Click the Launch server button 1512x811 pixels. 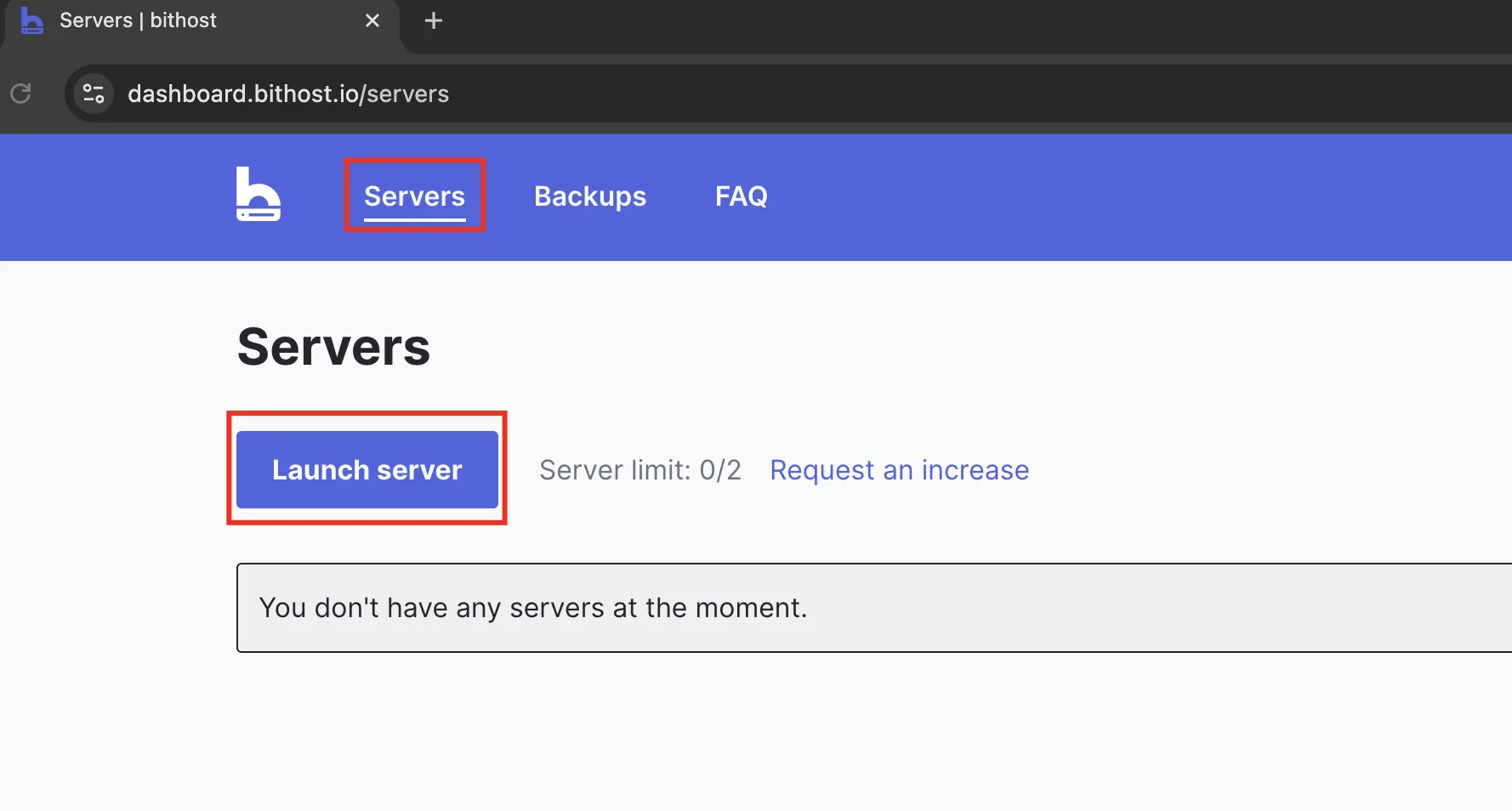point(367,469)
